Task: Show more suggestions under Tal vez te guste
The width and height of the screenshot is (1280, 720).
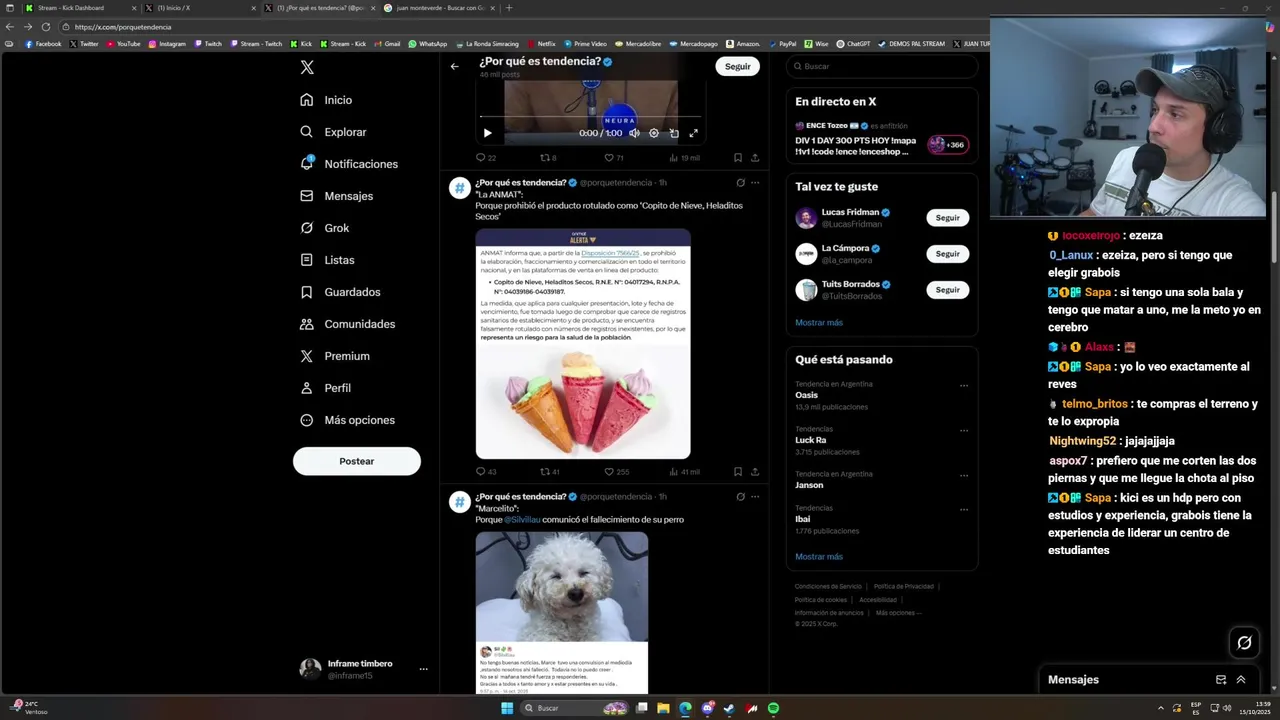Action: point(819,323)
